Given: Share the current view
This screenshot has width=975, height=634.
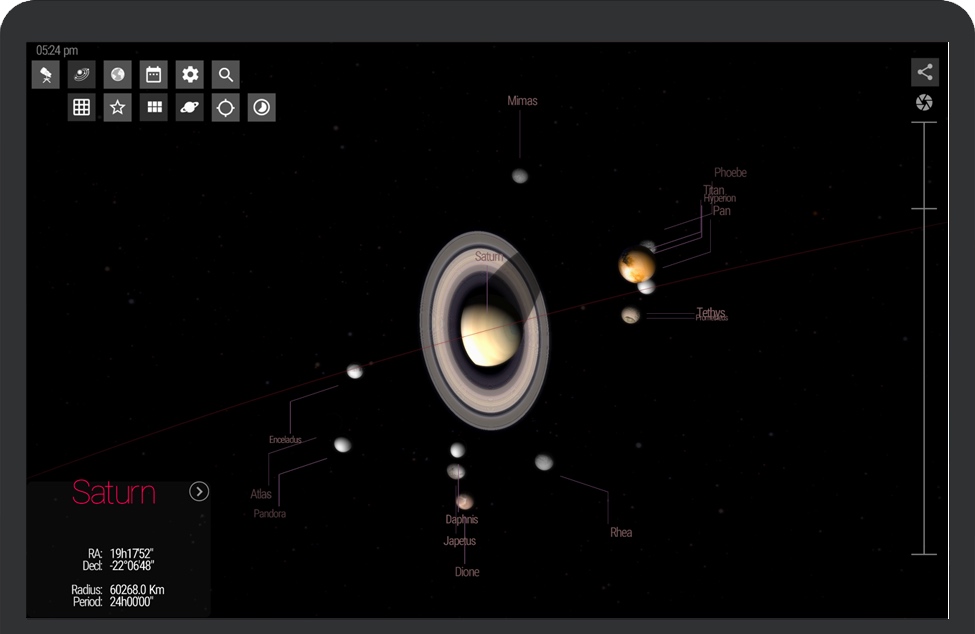Looking at the screenshot, I should 925,72.
